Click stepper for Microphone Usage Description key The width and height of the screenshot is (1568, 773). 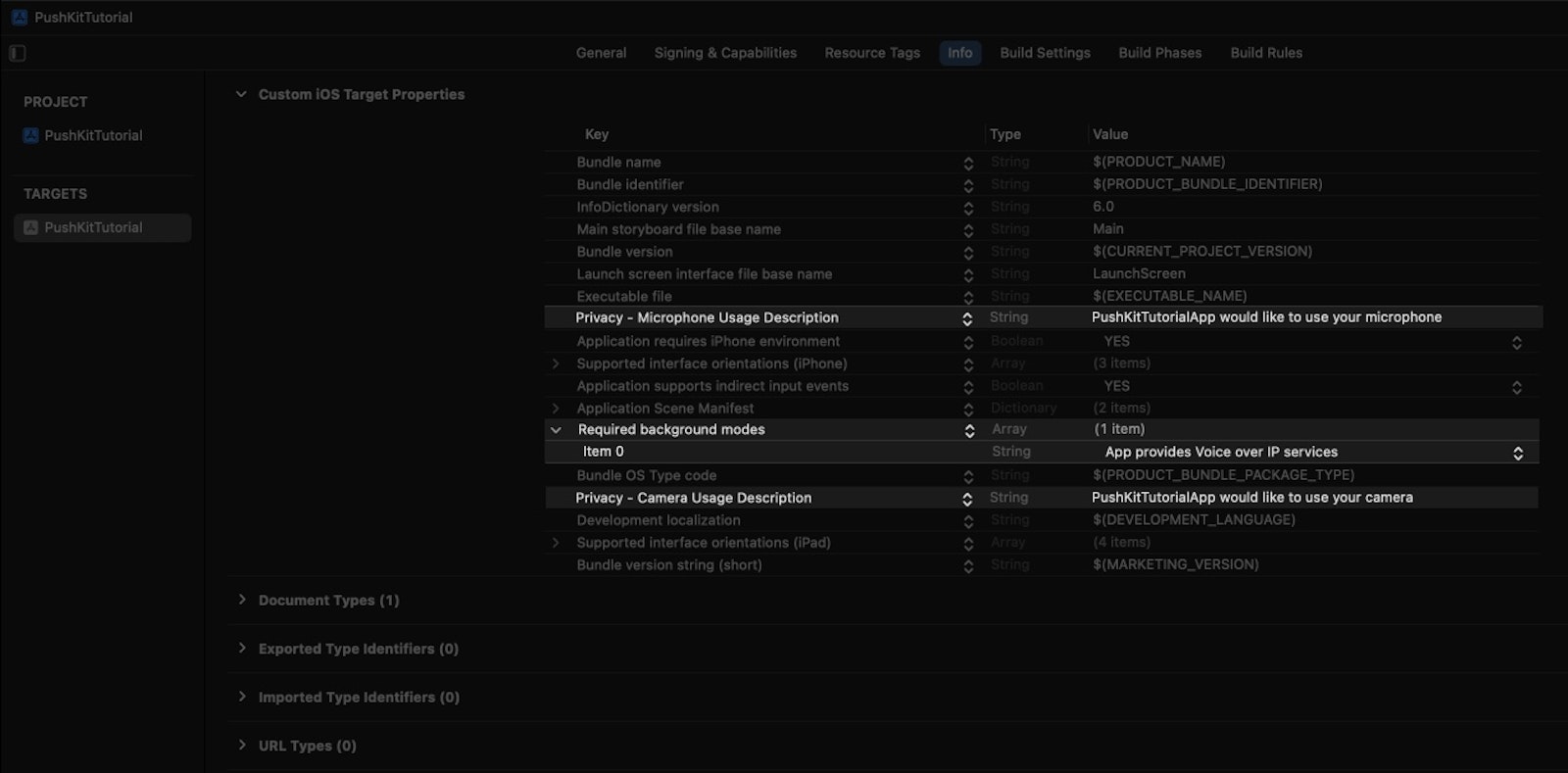click(967, 318)
